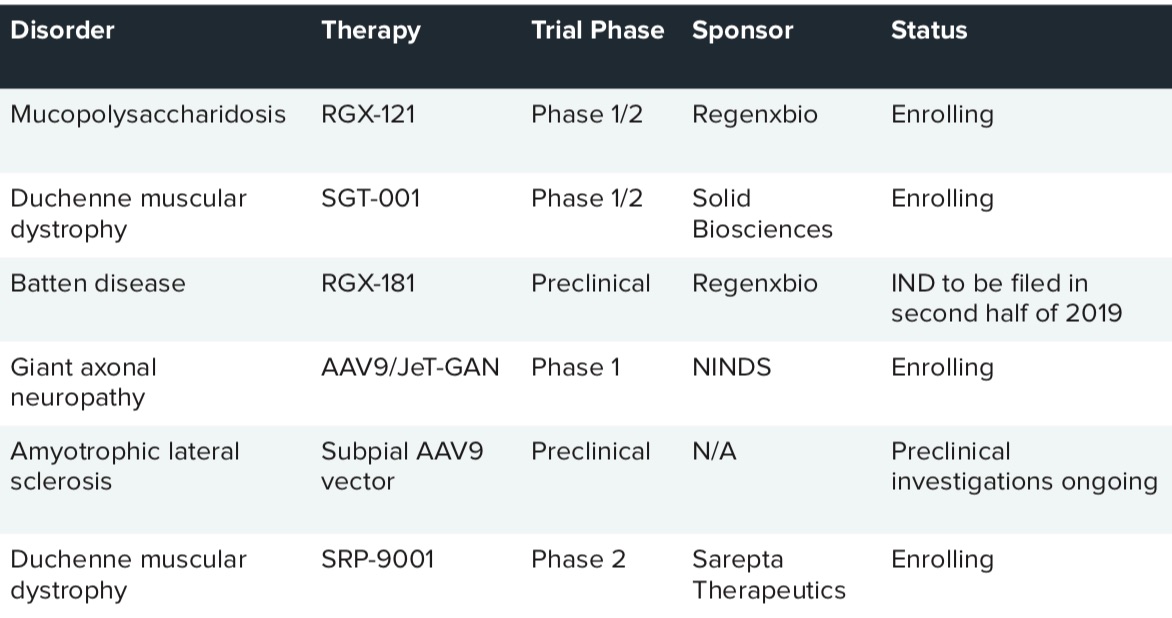Click the Status column header

(x=928, y=30)
